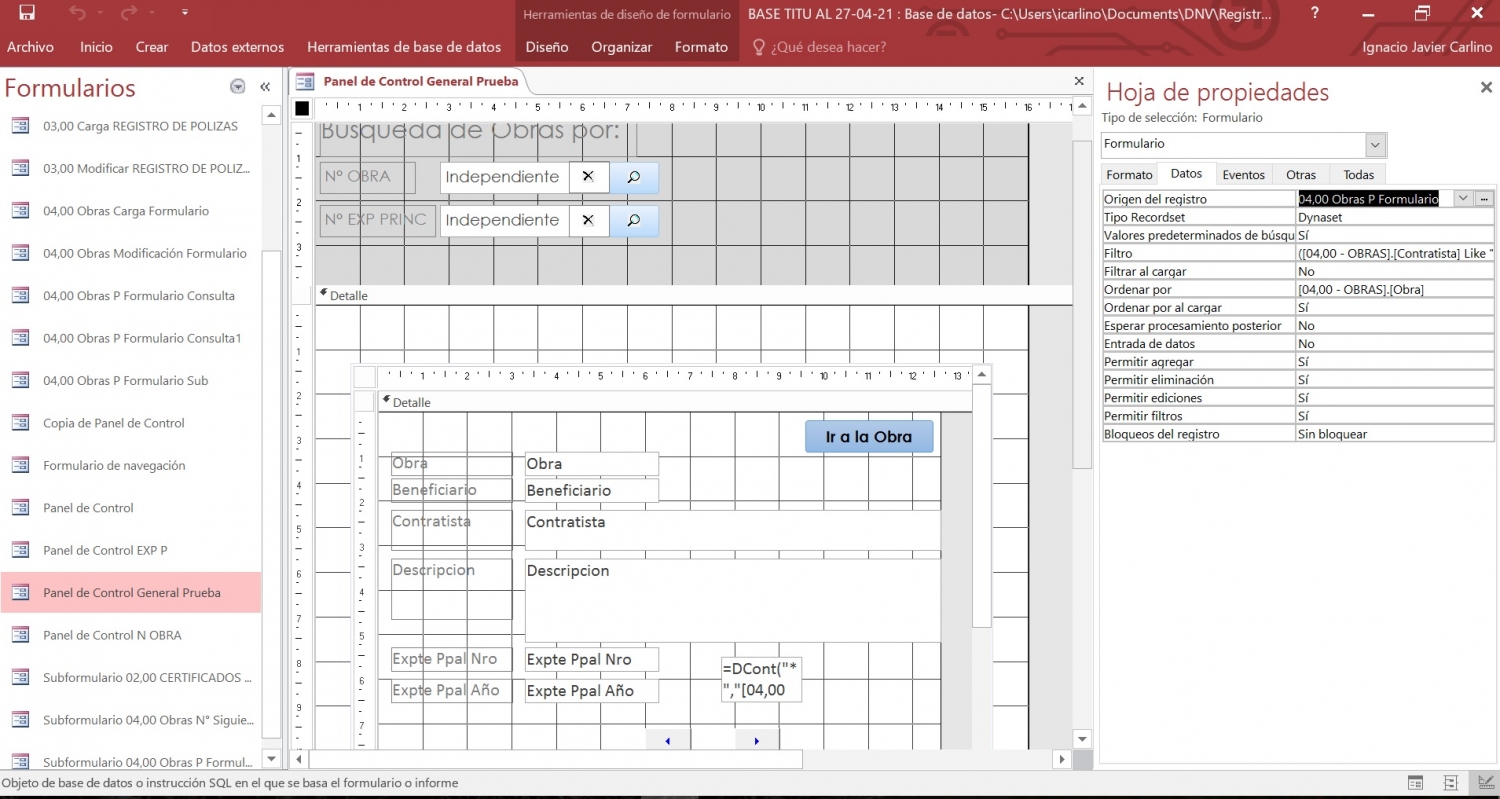
Task: Click the black form selector square
Action: 302,108
